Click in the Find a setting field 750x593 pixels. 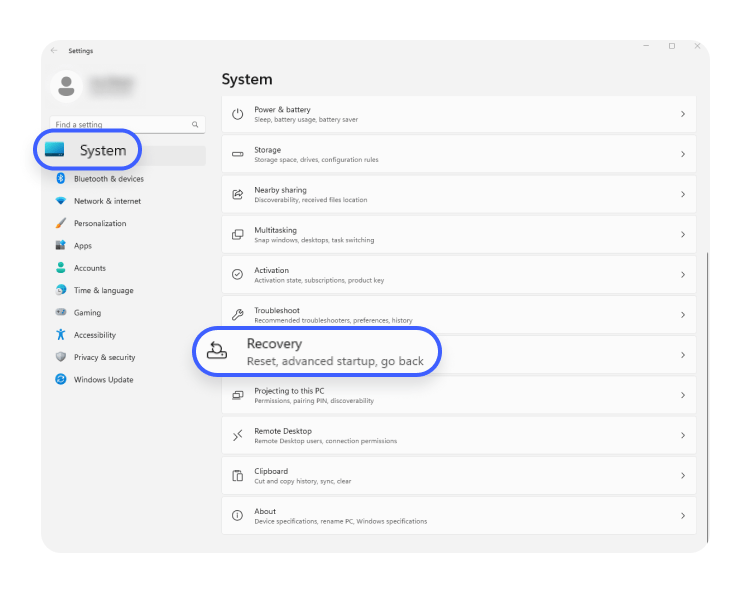coord(127,124)
